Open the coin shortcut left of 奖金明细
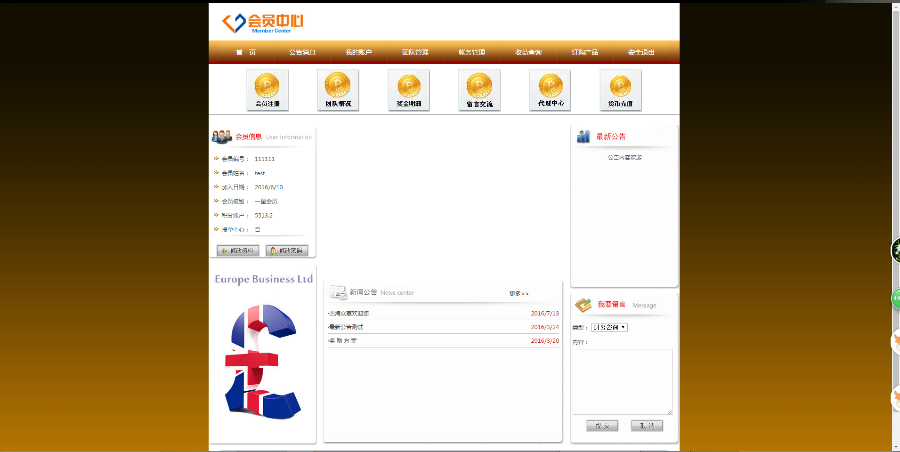The width and height of the screenshot is (900, 452). (338, 90)
